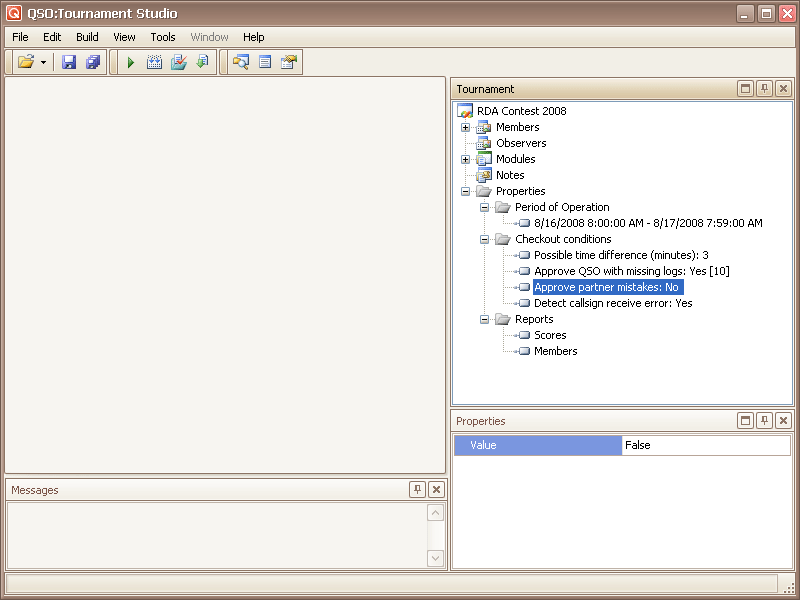Open the dropdown arrow beside open folder
Viewport: 800px width, 600px height.
[x=43, y=63]
